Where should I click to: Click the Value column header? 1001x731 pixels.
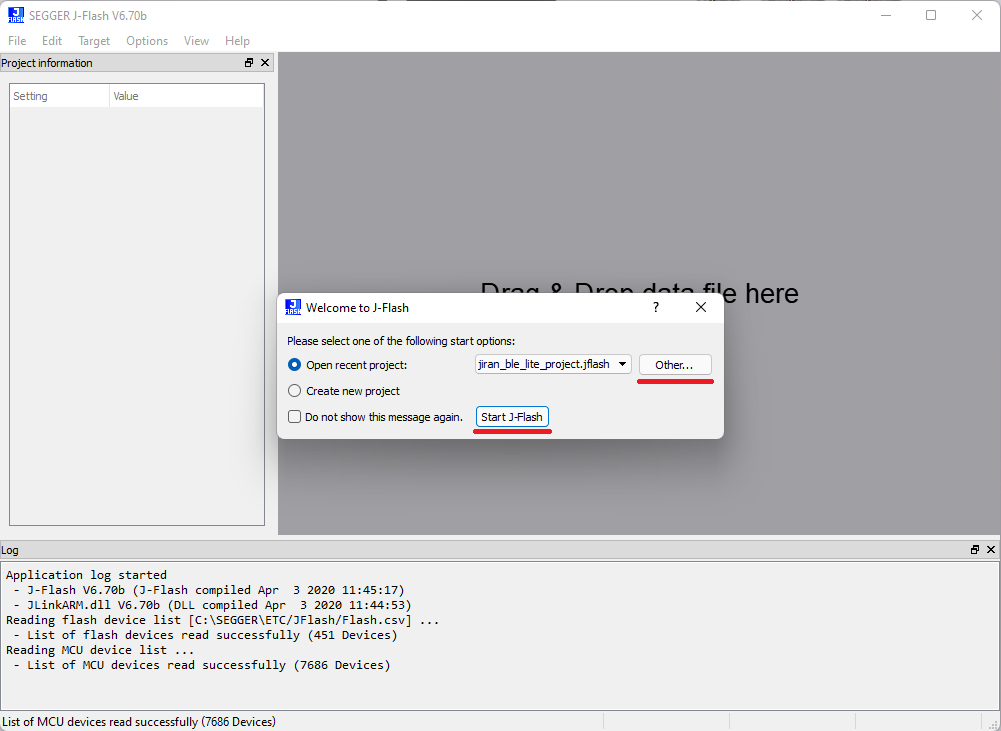(187, 96)
